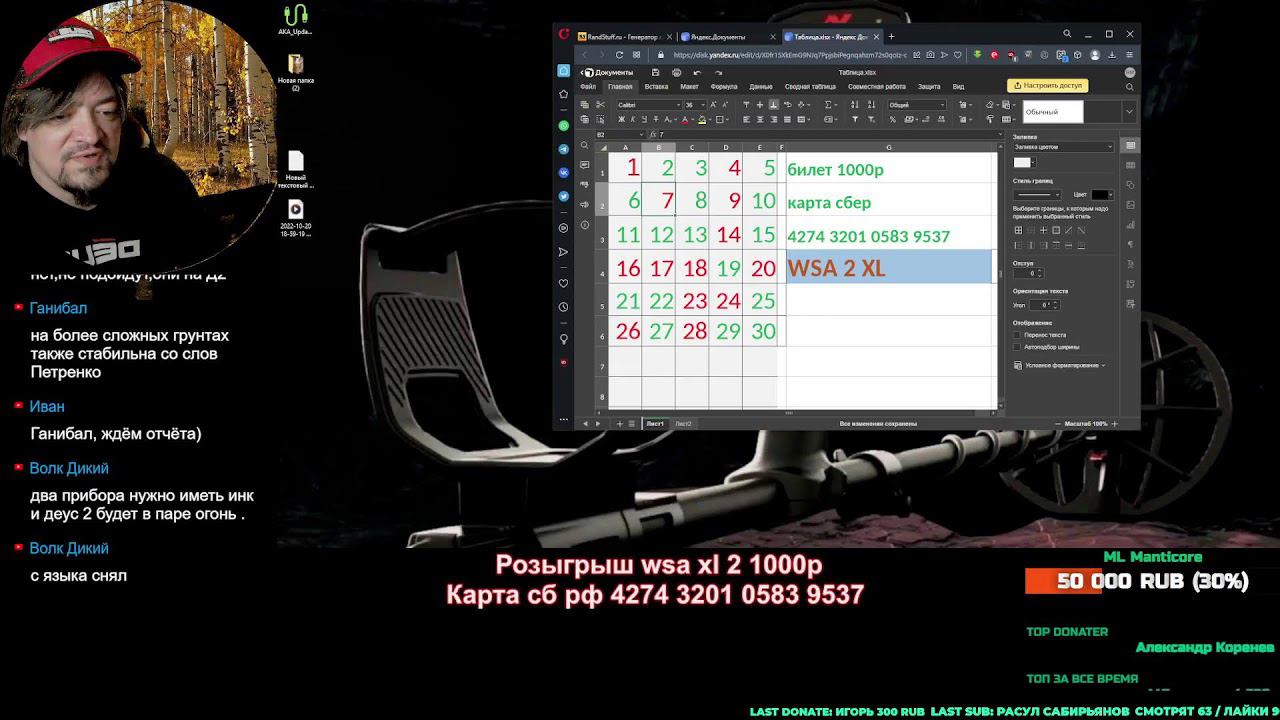Image resolution: width=1280 pixels, height=720 pixels.
Task: Click the formula bar input field
Action: 825,134
